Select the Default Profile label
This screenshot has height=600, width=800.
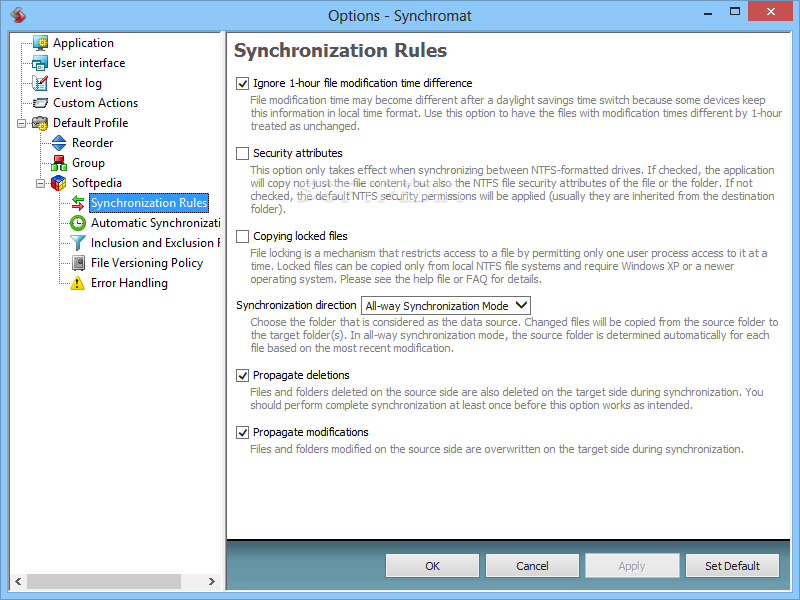tap(90, 123)
